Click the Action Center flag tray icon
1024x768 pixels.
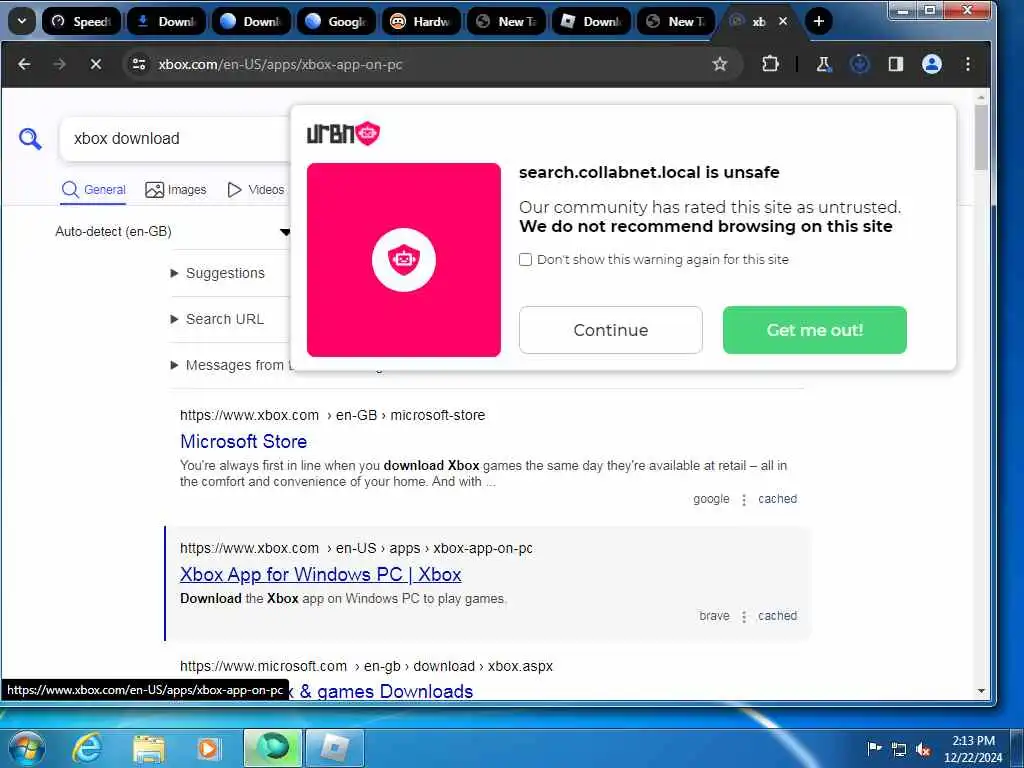point(874,748)
